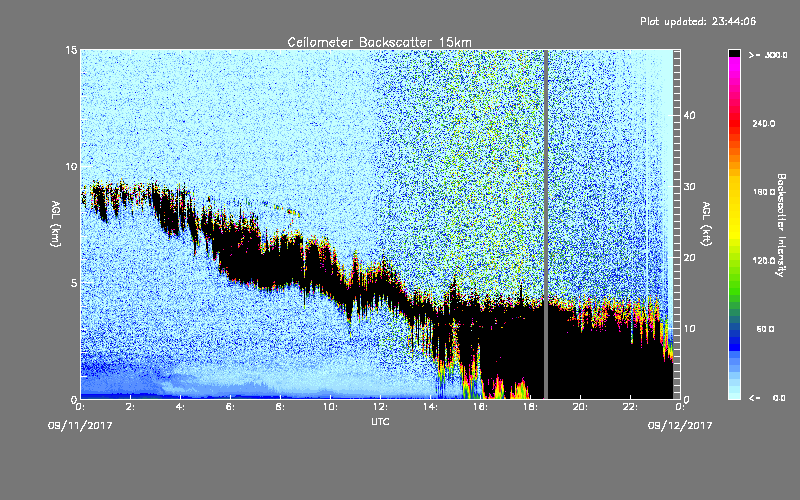
Task: Click the 10 tick label on left km axis
Action: 71,166
